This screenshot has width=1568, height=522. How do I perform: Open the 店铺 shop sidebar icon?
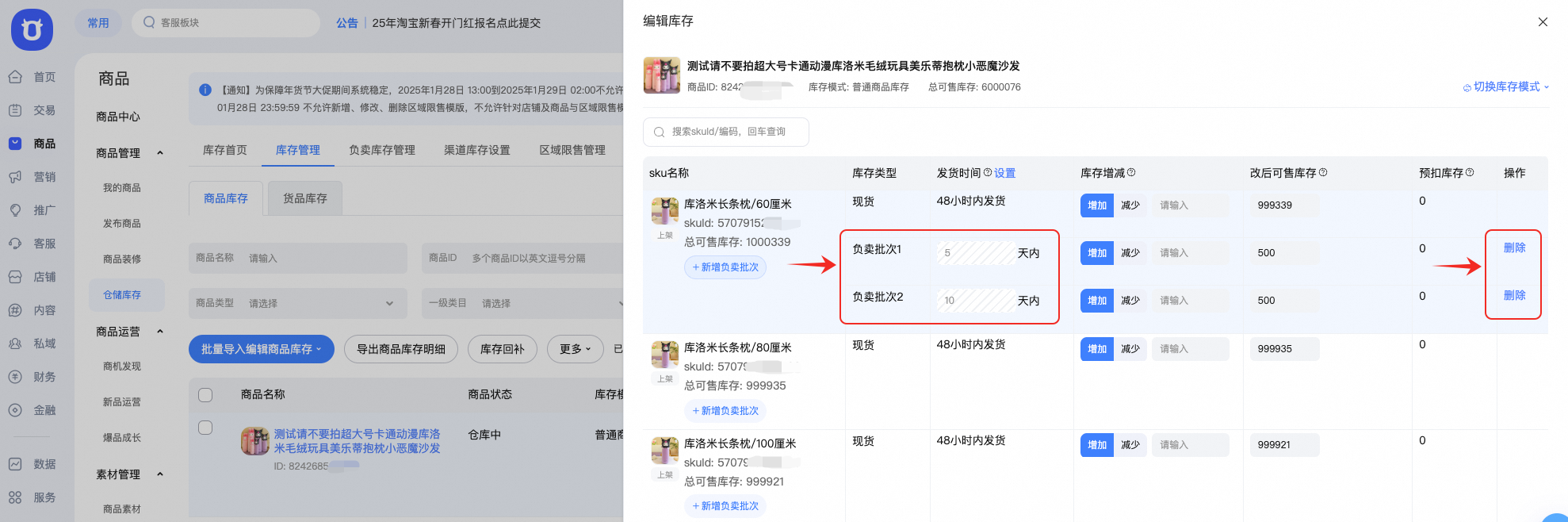(x=15, y=277)
